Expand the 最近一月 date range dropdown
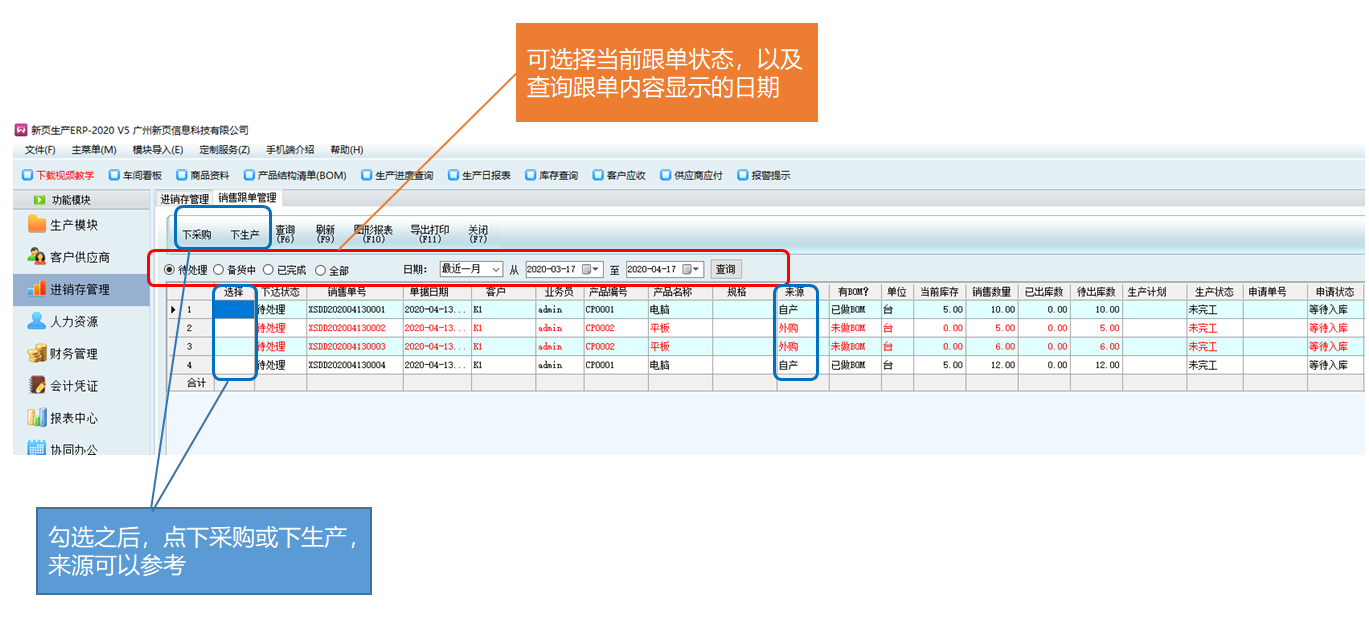Image resolution: width=1369 pixels, height=619 pixels. (x=496, y=270)
